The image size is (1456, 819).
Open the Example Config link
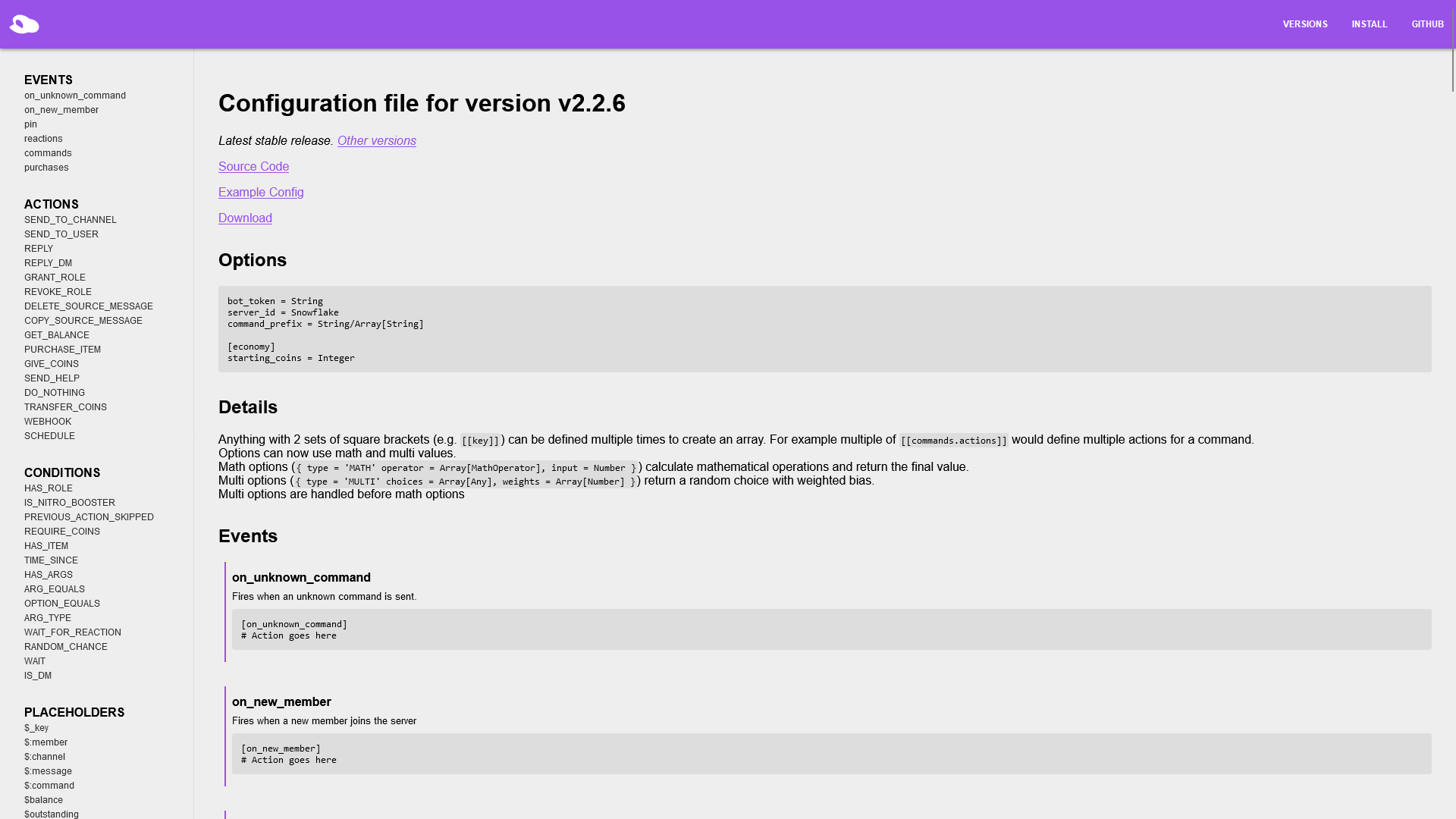pyautogui.click(x=261, y=193)
